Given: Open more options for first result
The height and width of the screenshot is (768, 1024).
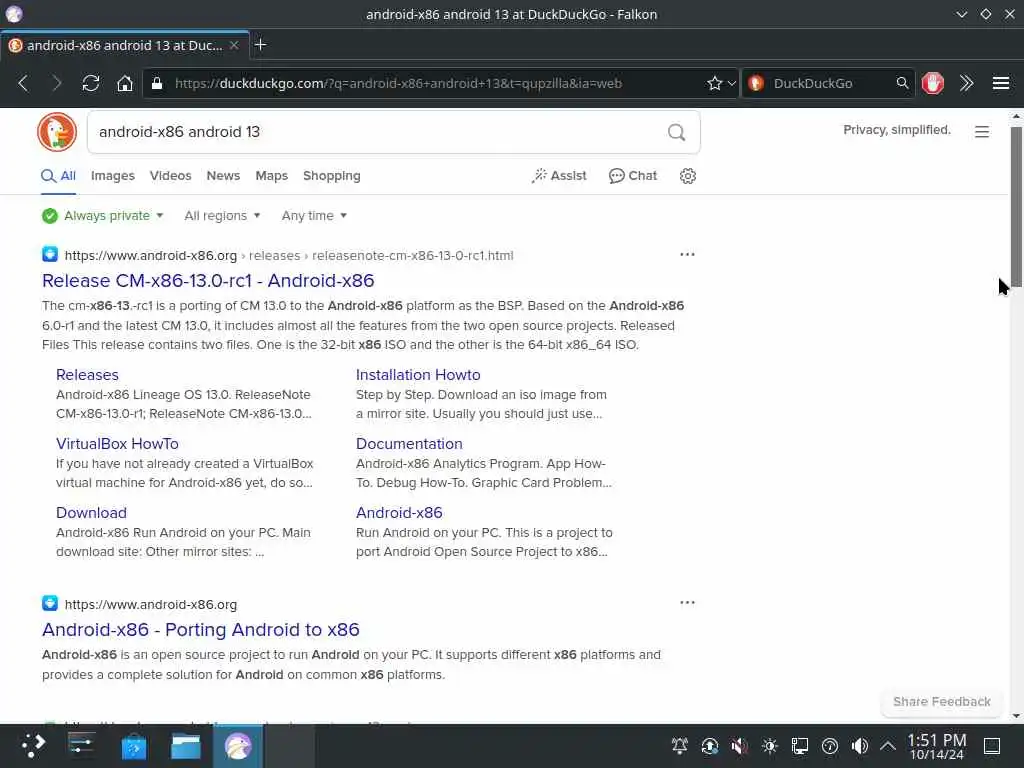Looking at the screenshot, I should (x=687, y=254).
